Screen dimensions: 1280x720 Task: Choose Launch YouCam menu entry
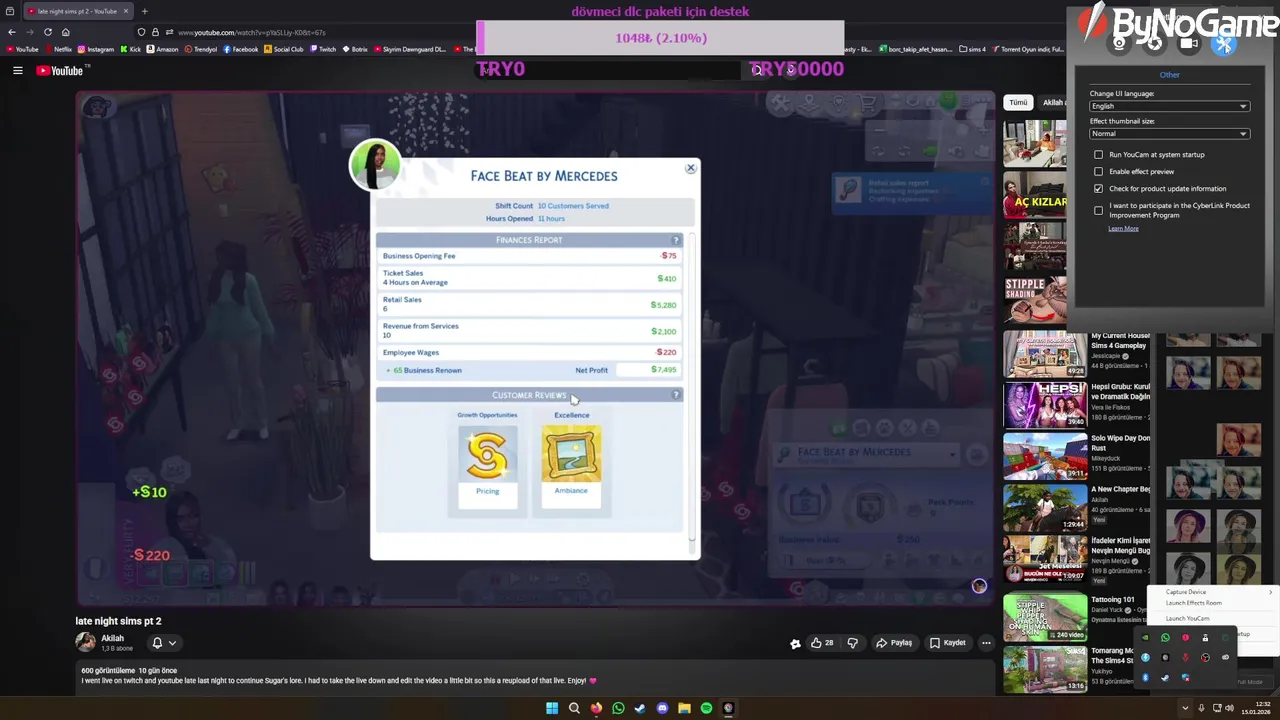pos(1187,618)
